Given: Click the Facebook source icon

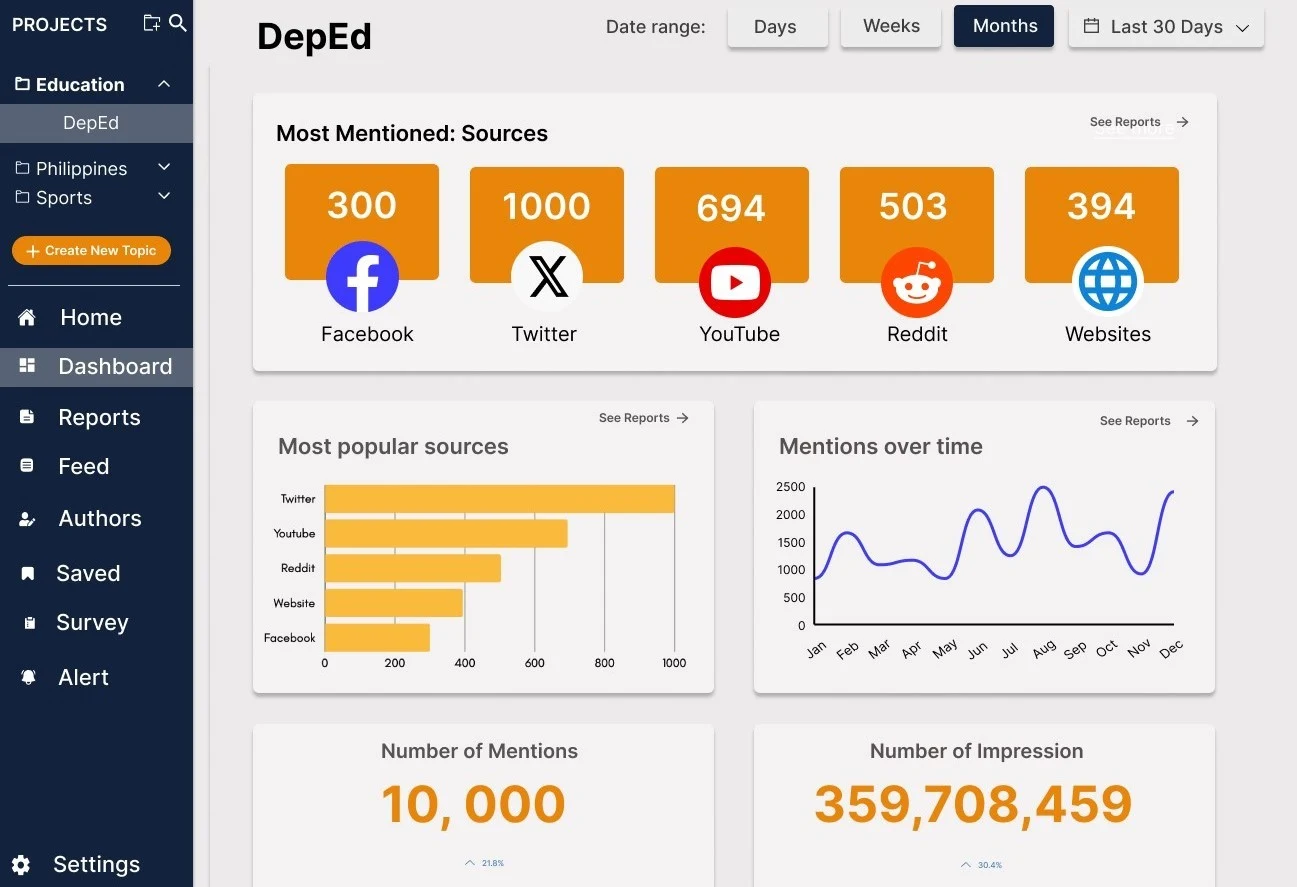Looking at the screenshot, I should coord(362,277).
